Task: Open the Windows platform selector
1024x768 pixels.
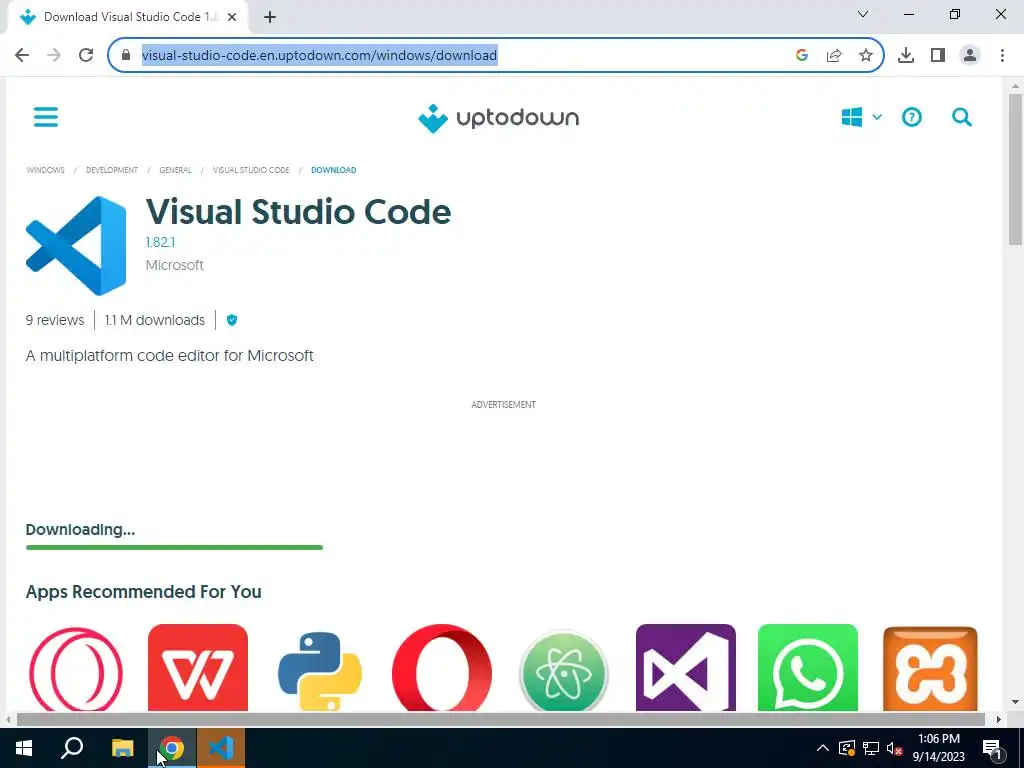Action: pyautogui.click(x=861, y=118)
